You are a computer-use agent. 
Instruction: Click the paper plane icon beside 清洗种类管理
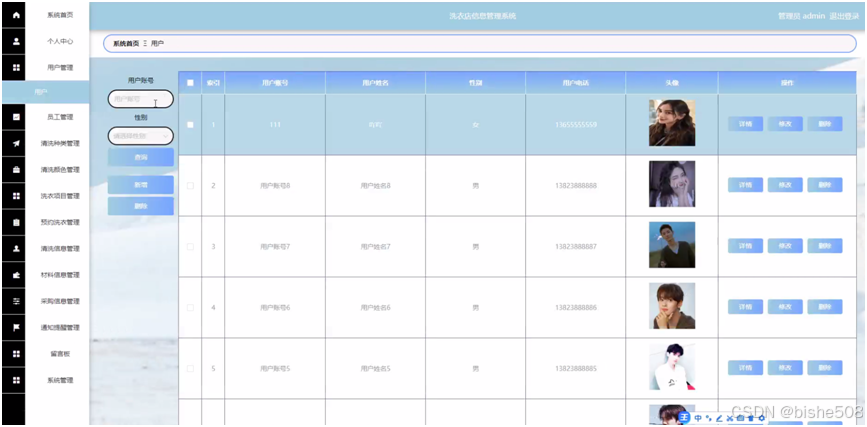coord(16,143)
